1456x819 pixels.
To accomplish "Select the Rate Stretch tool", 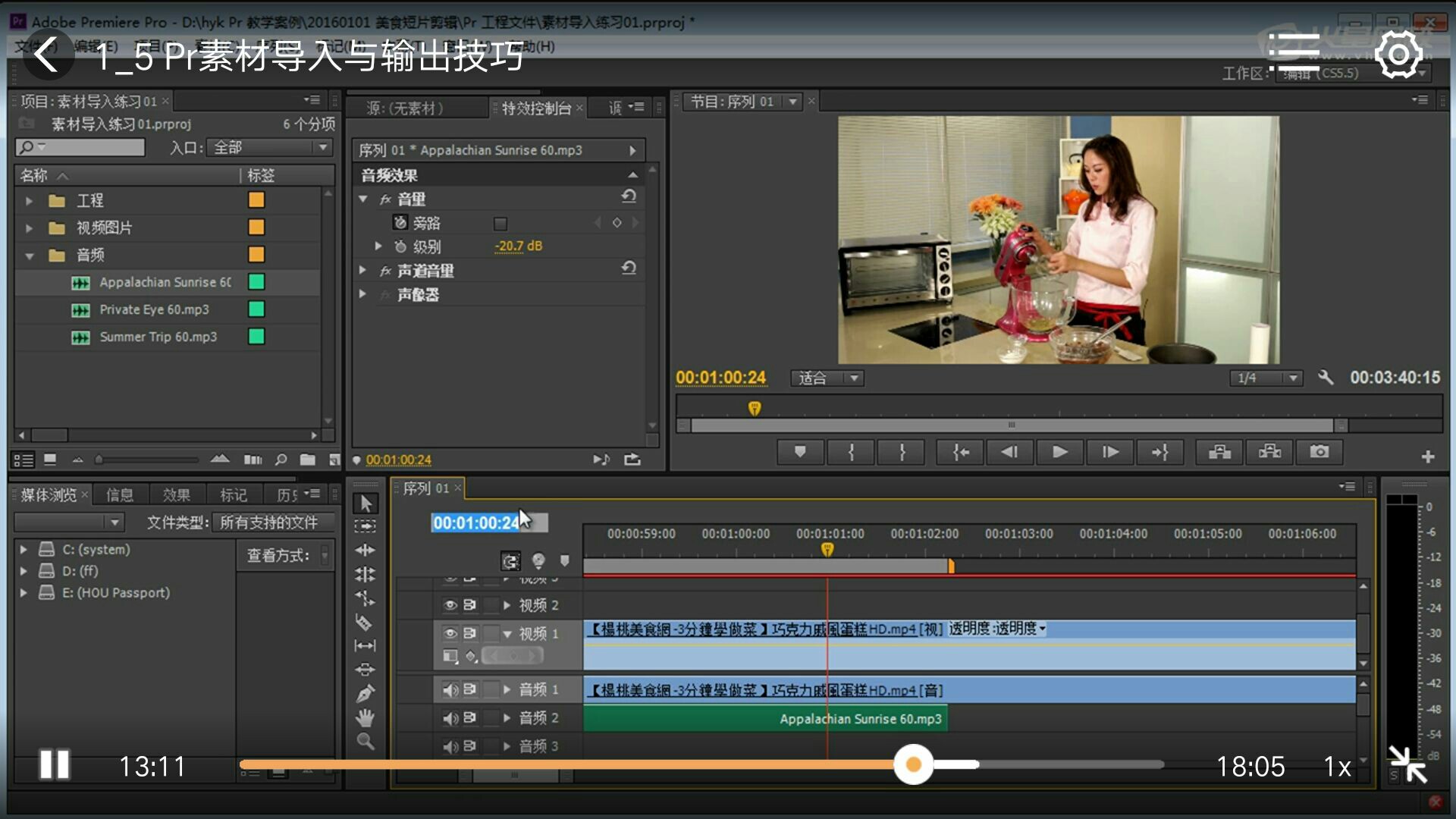I will click(366, 598).
